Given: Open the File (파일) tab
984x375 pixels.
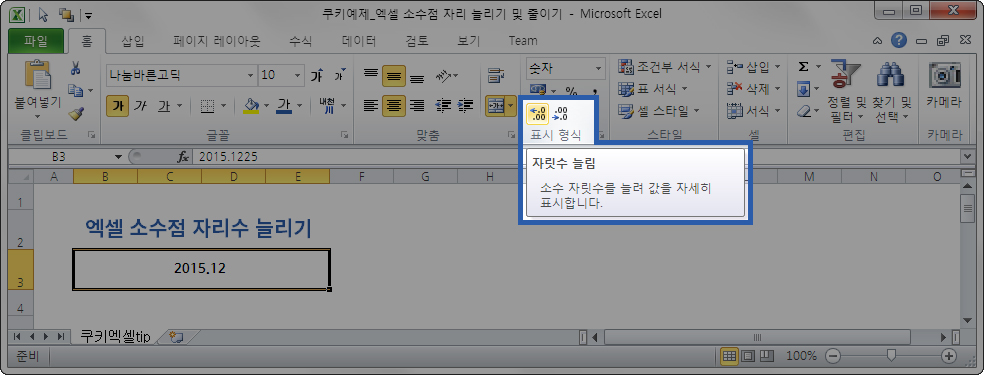Looking at the screenshot, I should point(36,41).
